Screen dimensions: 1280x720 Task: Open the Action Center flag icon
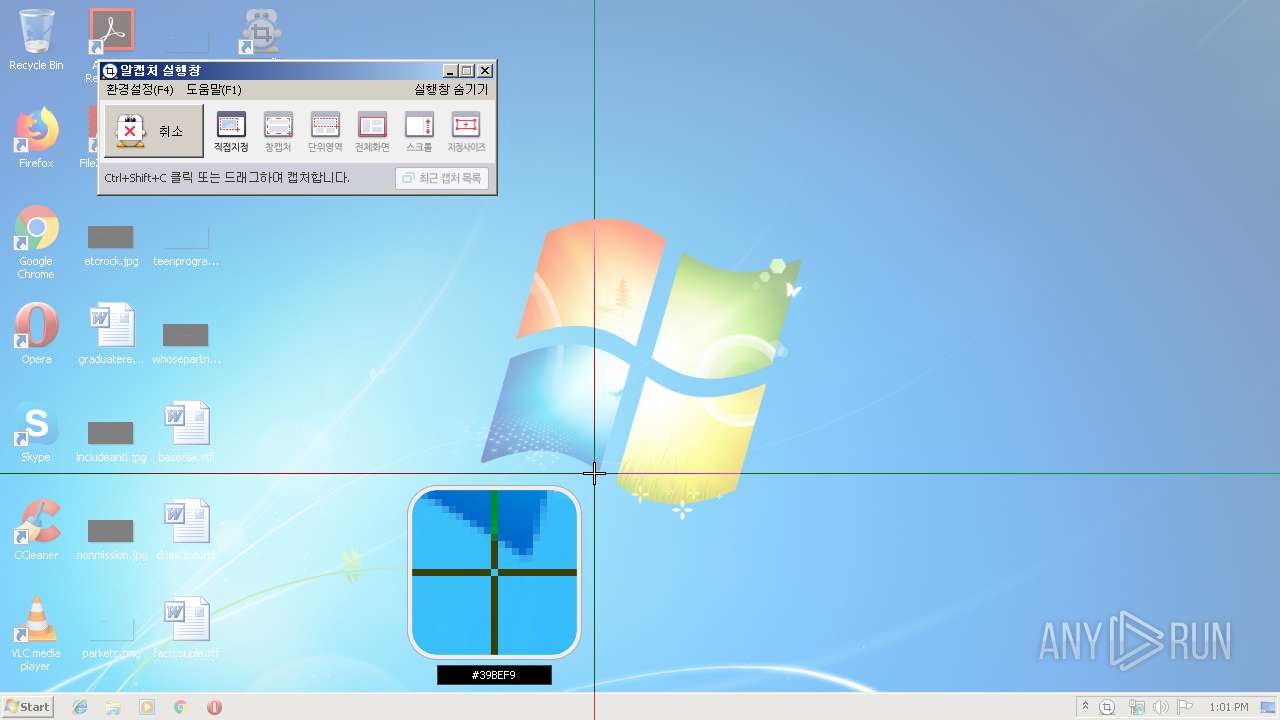coord(1185,707)
